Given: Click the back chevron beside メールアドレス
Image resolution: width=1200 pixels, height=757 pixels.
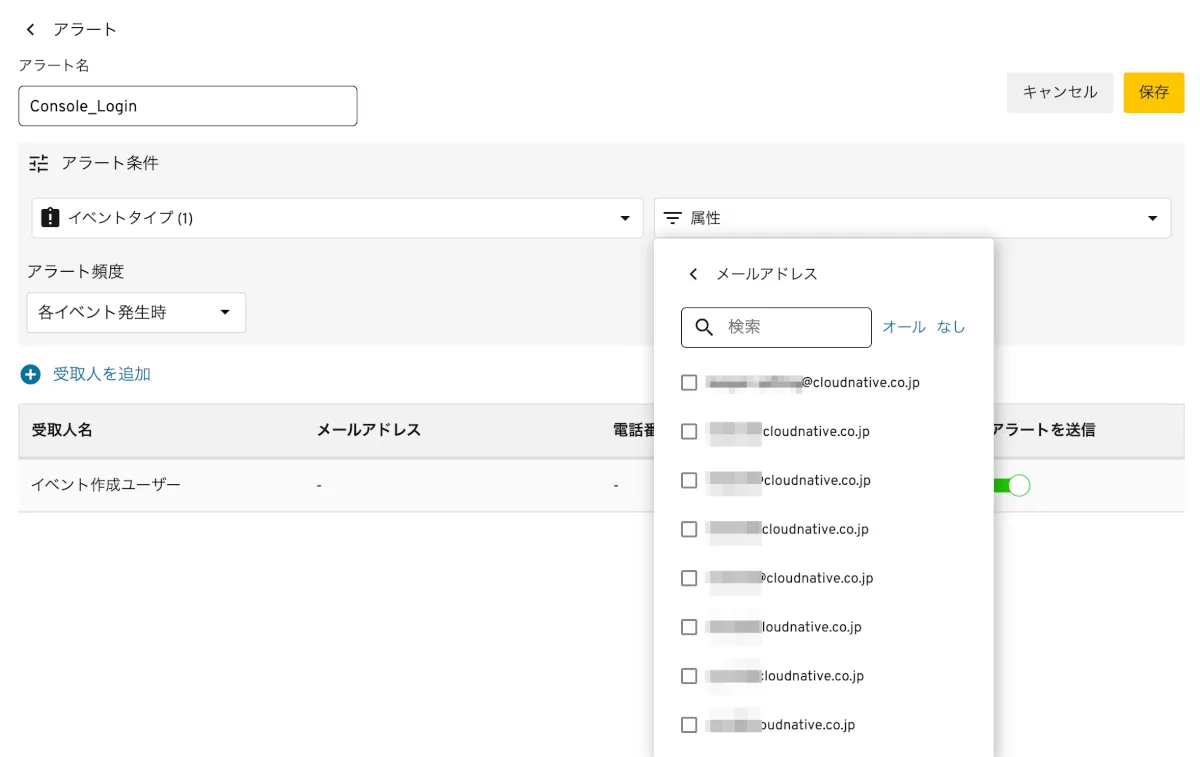Looking at the screenshot, I should coord(693,274).
